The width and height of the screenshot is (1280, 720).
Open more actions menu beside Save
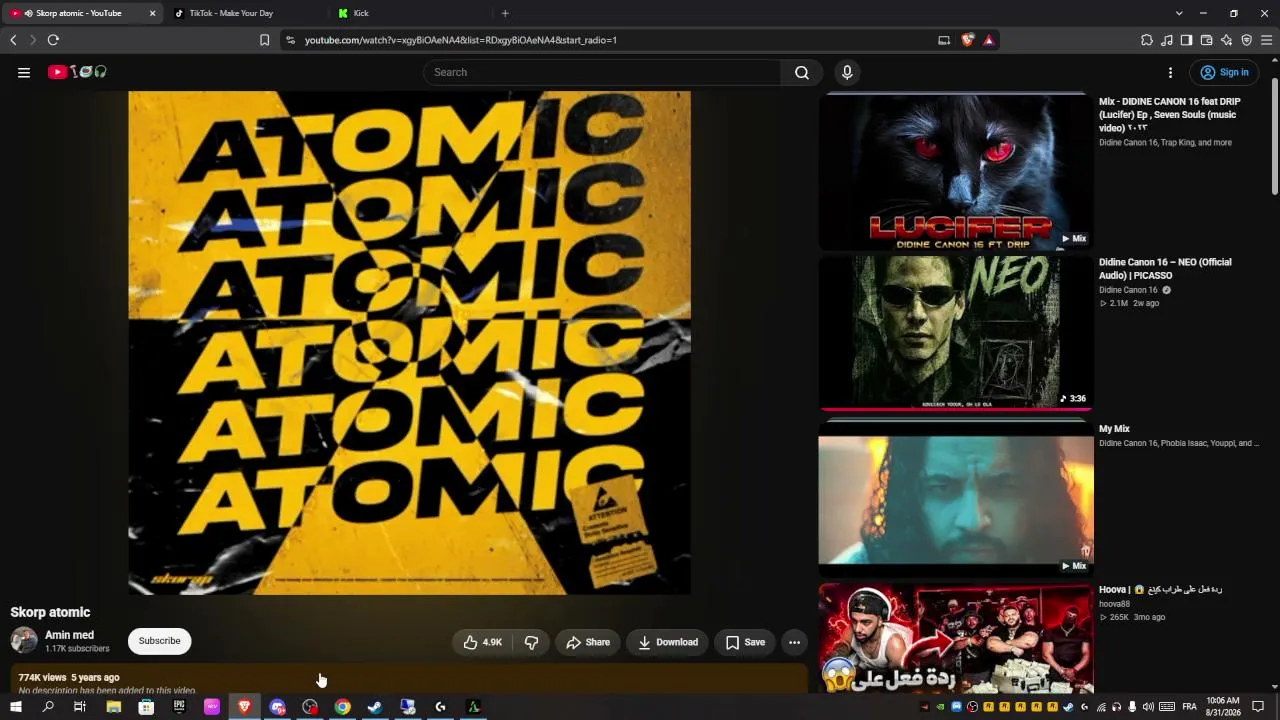click(794, 642)
